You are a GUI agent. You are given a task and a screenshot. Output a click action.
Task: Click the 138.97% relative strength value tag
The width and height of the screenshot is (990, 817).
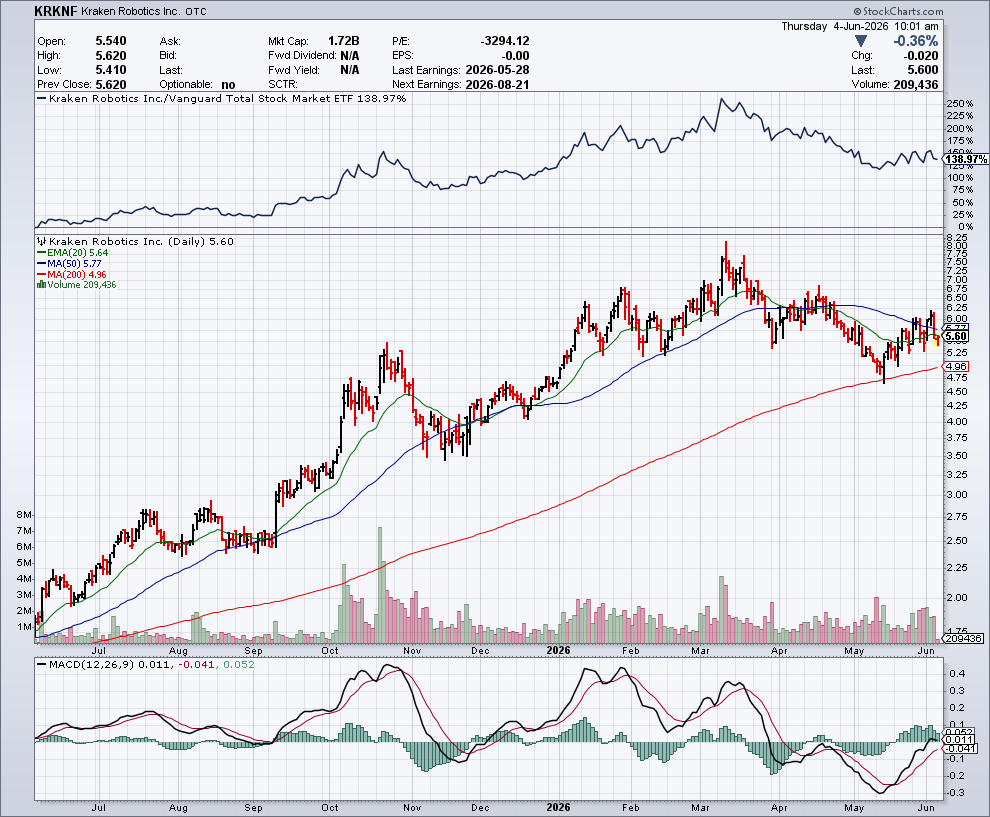966,159
